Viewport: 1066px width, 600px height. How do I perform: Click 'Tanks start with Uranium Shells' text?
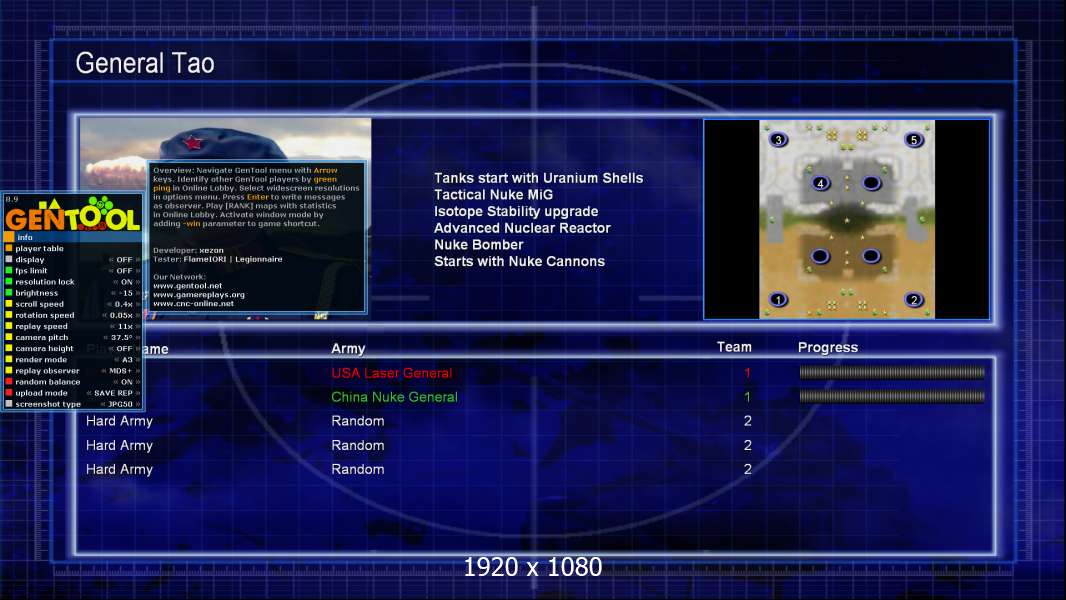(x=538, y=178)
